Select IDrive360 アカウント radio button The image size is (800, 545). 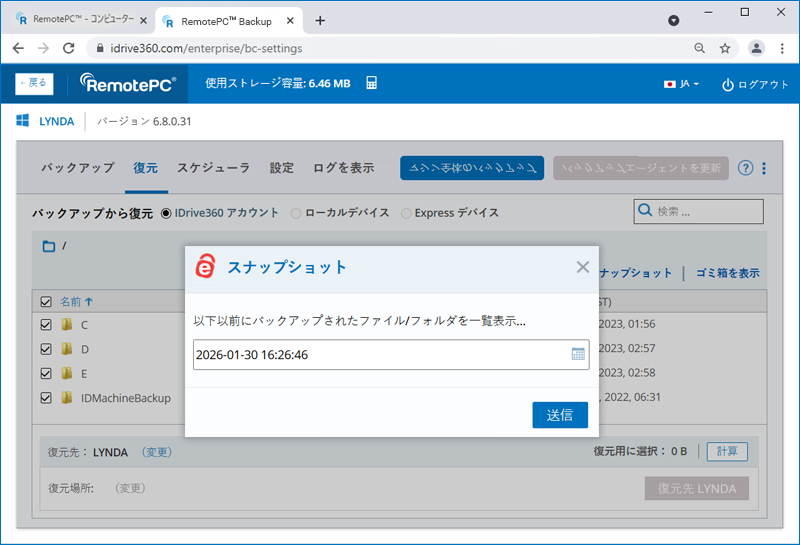tap(166, 213)
